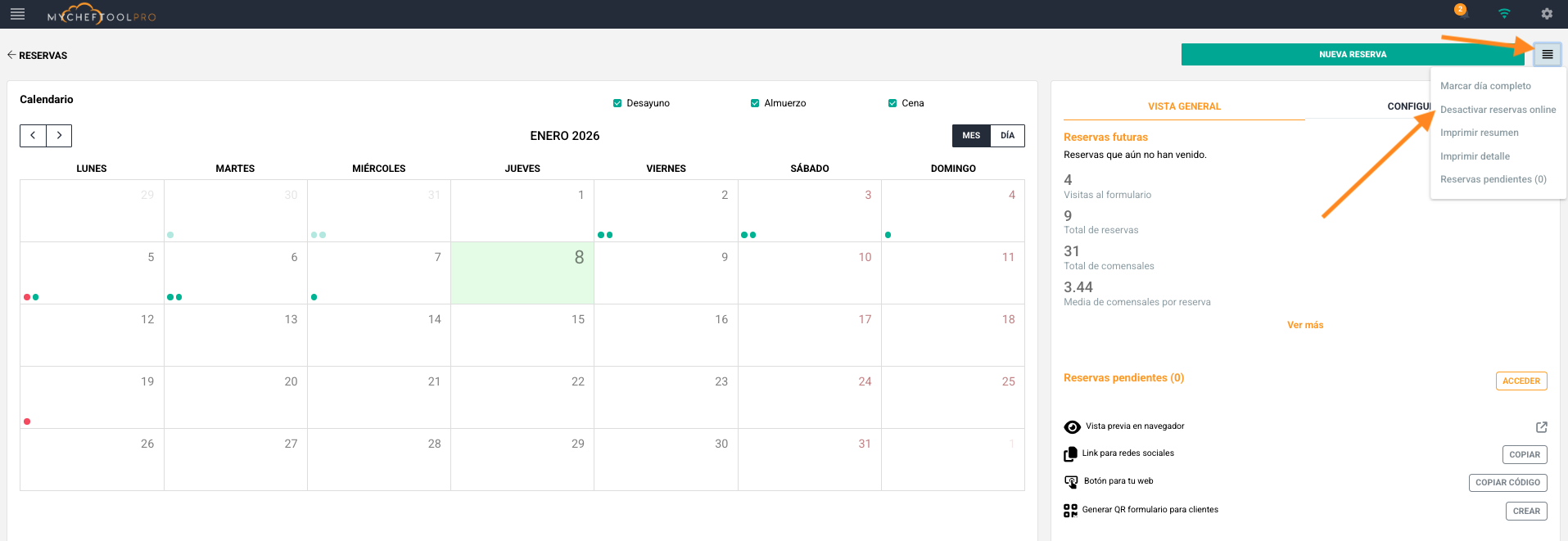This screenshot has width=1568, height=541.
Task: Disable the Cena checkbox
Action: (892, 103)
